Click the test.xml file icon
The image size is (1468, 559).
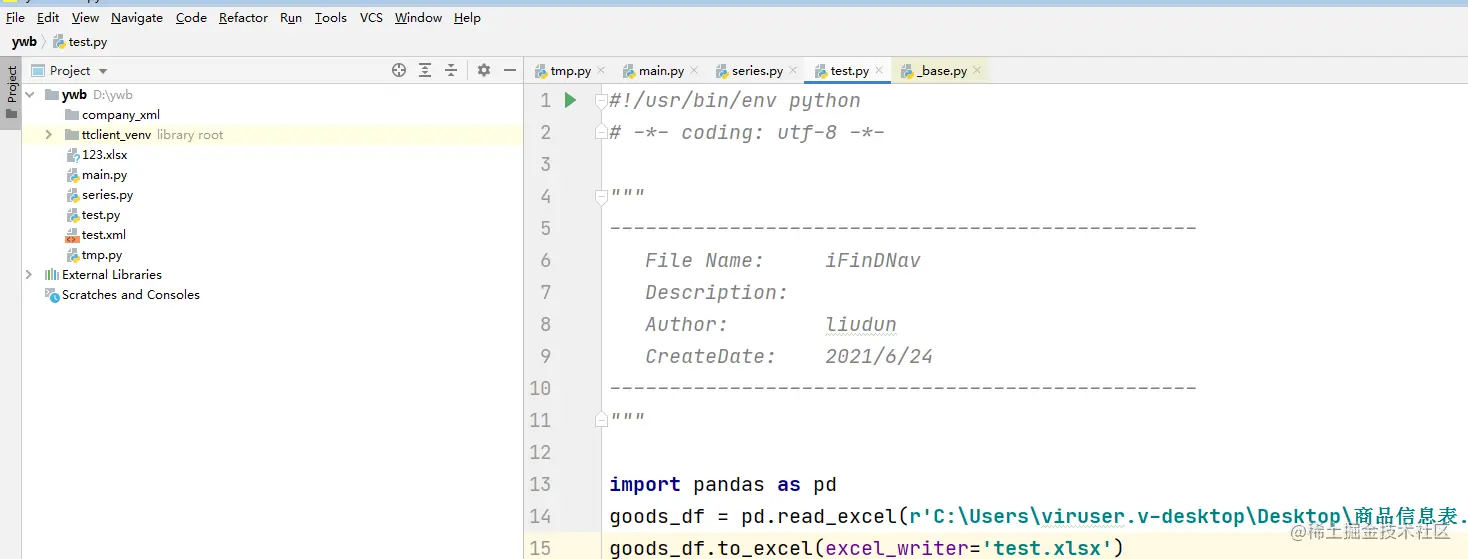tap(72, 235)
